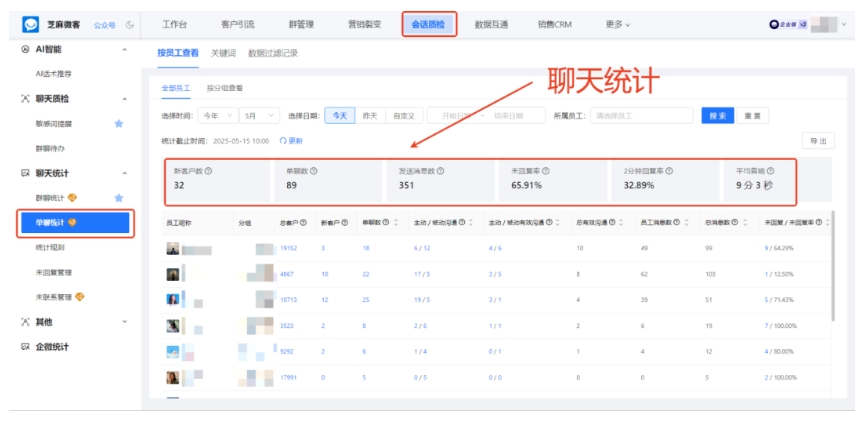Switch to the 关键词 tab
Viewport: 864px width, 422px height.
(223, 53)
